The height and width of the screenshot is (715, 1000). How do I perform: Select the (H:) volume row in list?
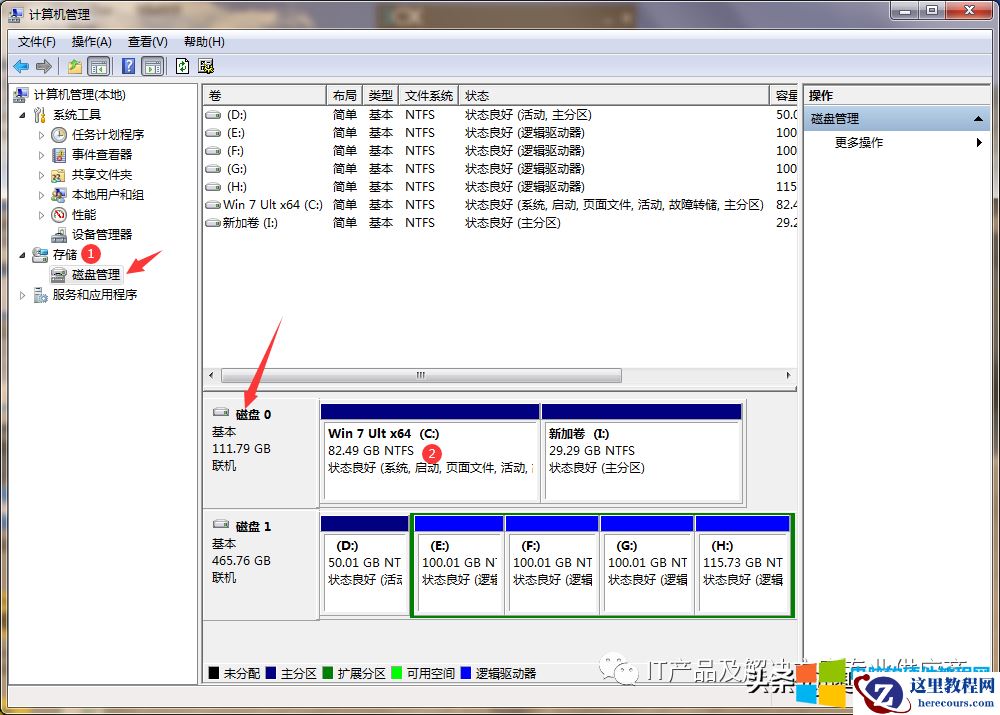[x=500, y=187]
